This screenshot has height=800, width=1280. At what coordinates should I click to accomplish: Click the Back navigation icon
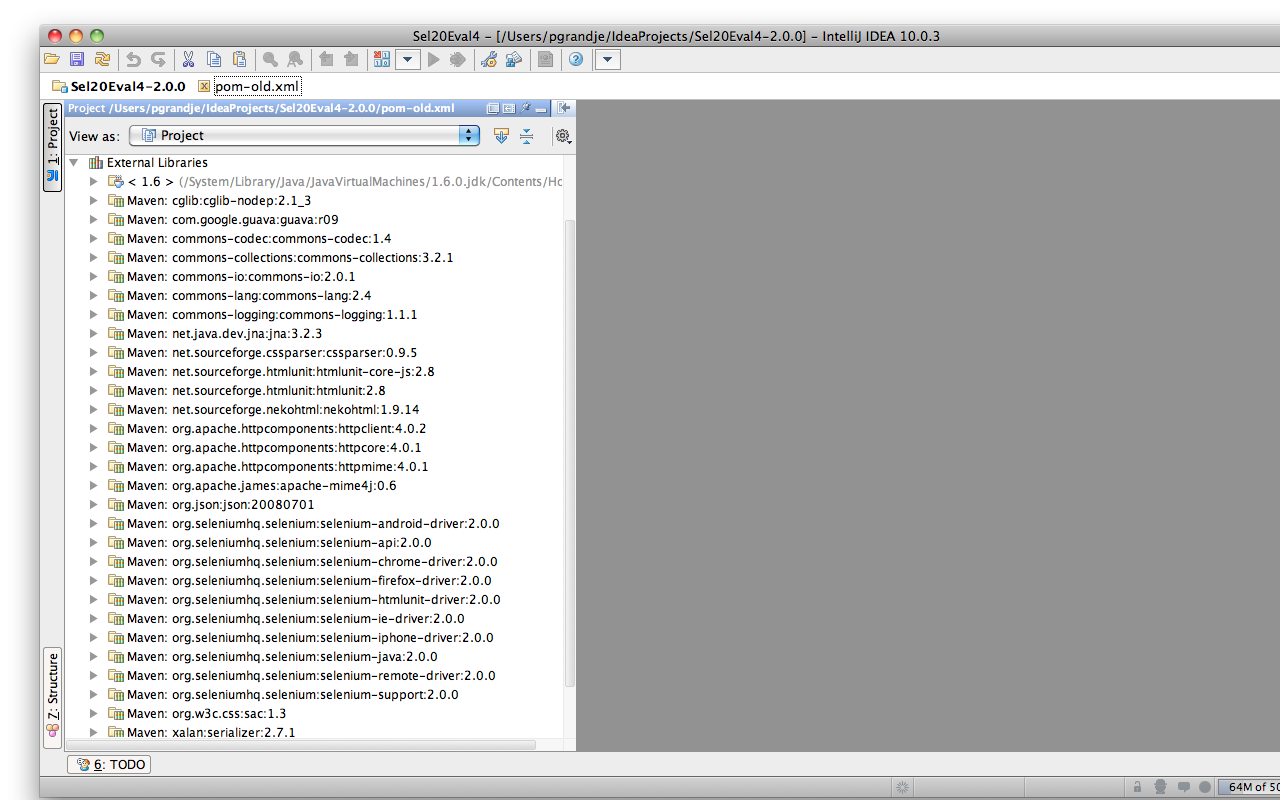326,60
